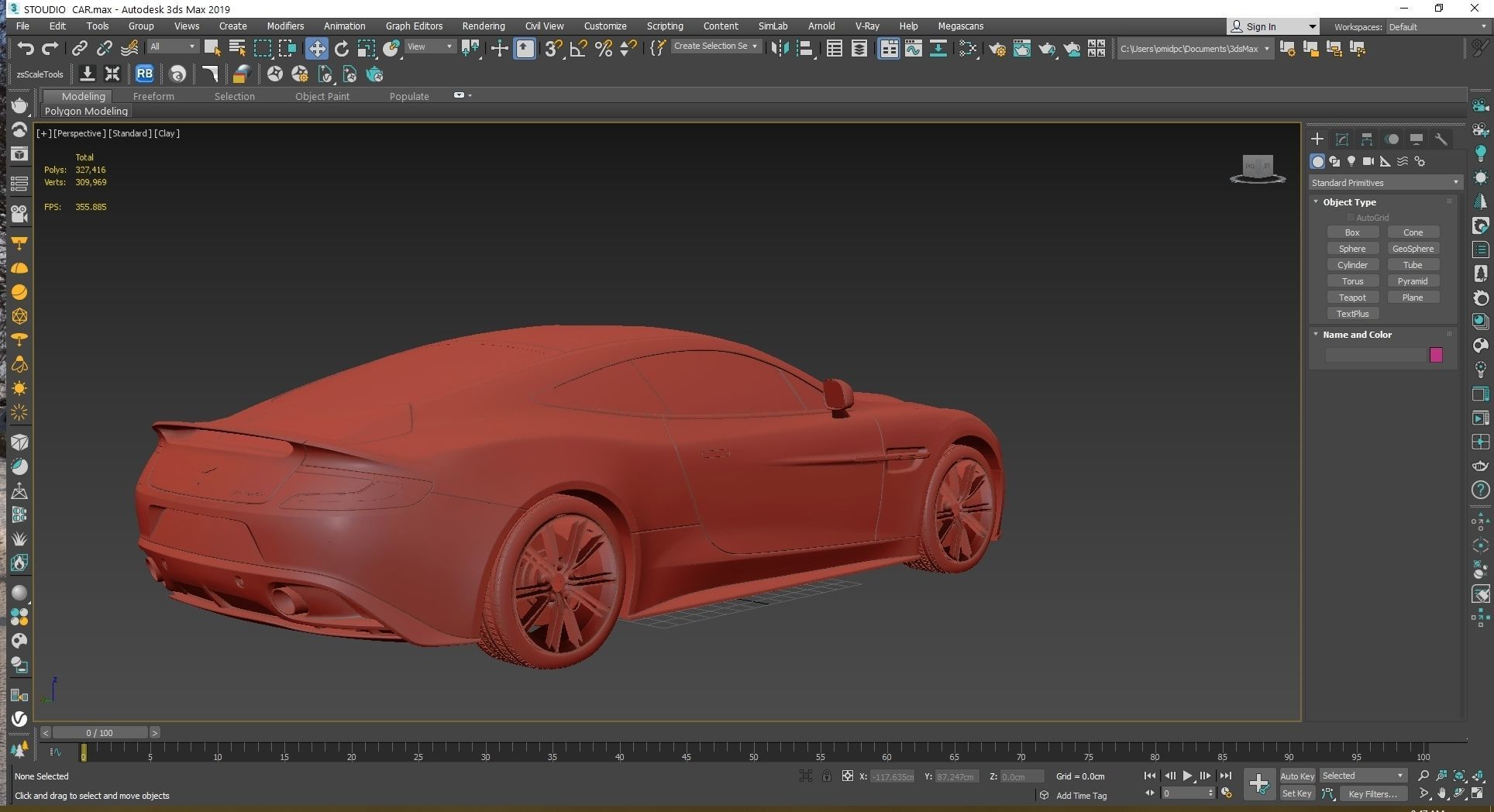Screen dimensions: 1494x812
Task: Open the Hierarchy panel tab
Action: [x=1367, y=139]
